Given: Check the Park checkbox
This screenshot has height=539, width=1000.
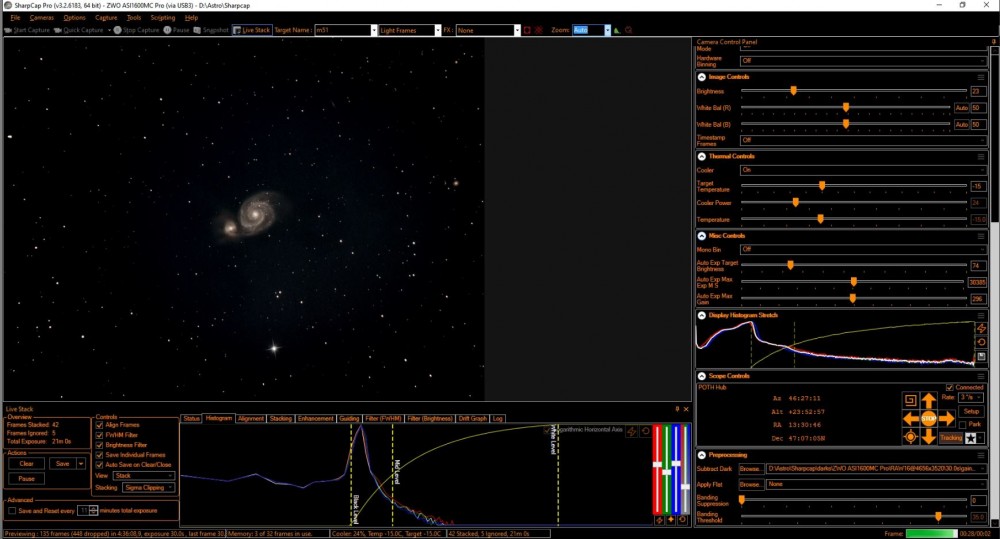Looking at the screenshot, I should coord(962,425).
